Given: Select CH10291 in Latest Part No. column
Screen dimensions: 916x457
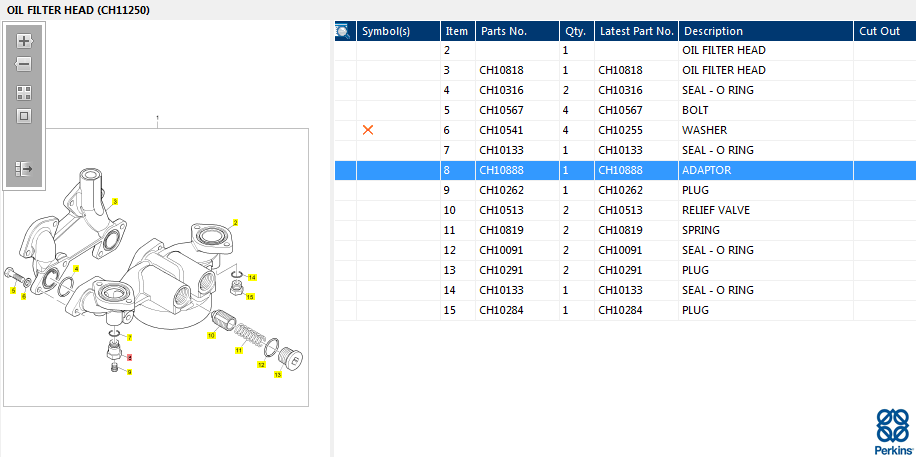Looking at the screenshot, I should tap(620, 270).
